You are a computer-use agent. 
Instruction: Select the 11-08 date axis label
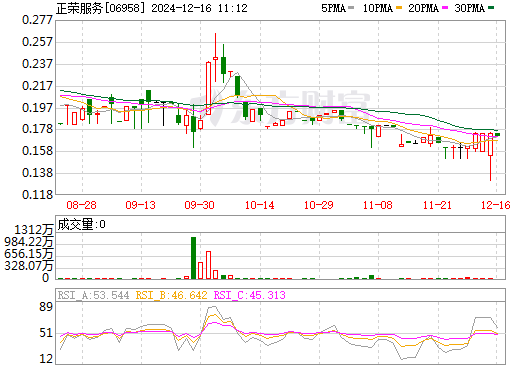point(378,205)
